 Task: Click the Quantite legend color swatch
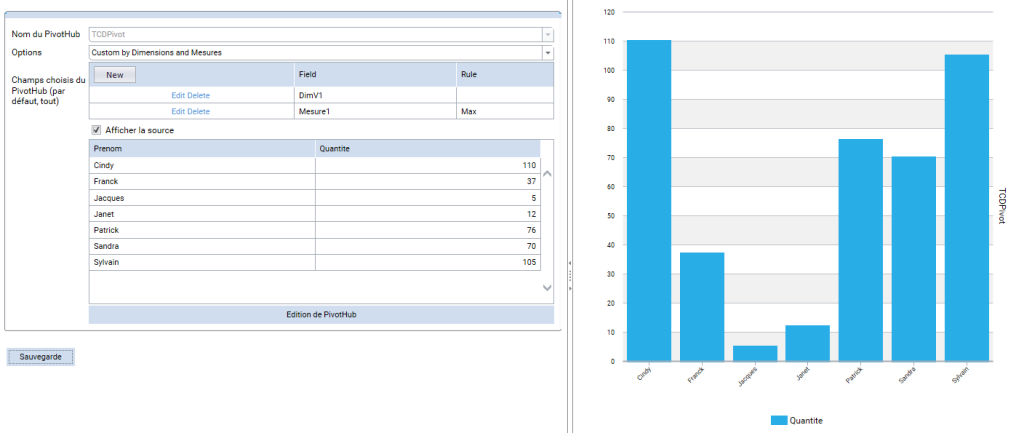point(779,421)
